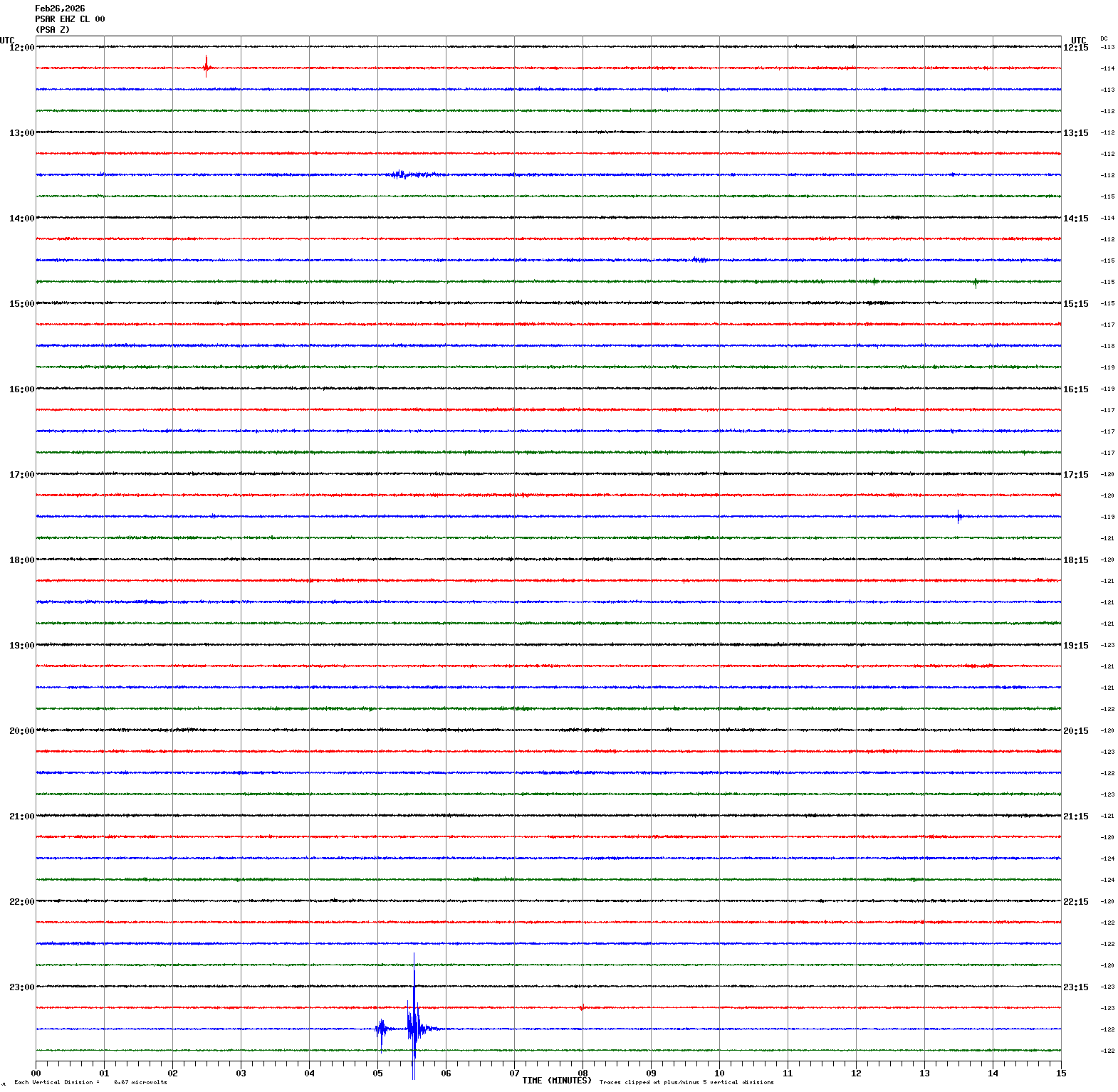Click the DC column header at top right

1104,38
